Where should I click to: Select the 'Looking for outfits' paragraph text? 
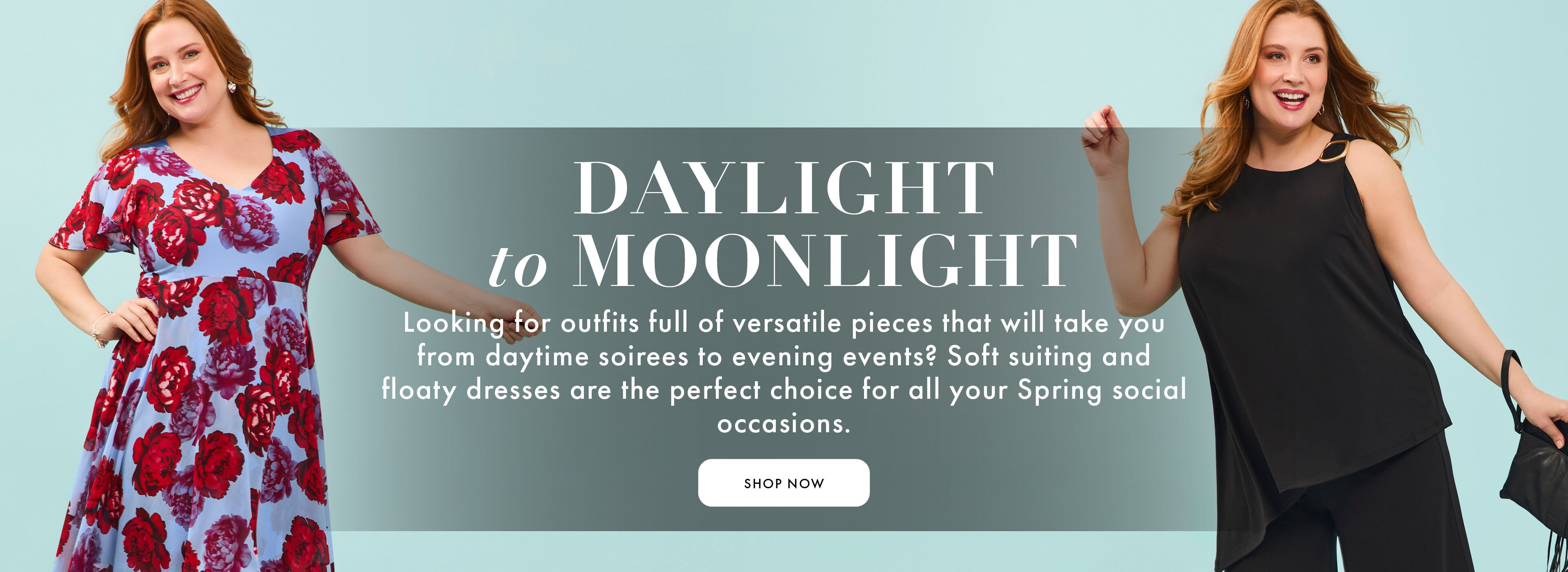pos(784,373)
